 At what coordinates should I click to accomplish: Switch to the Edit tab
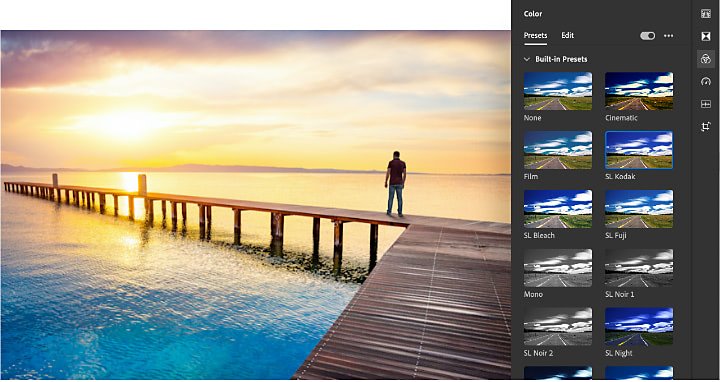pos(568,35)
